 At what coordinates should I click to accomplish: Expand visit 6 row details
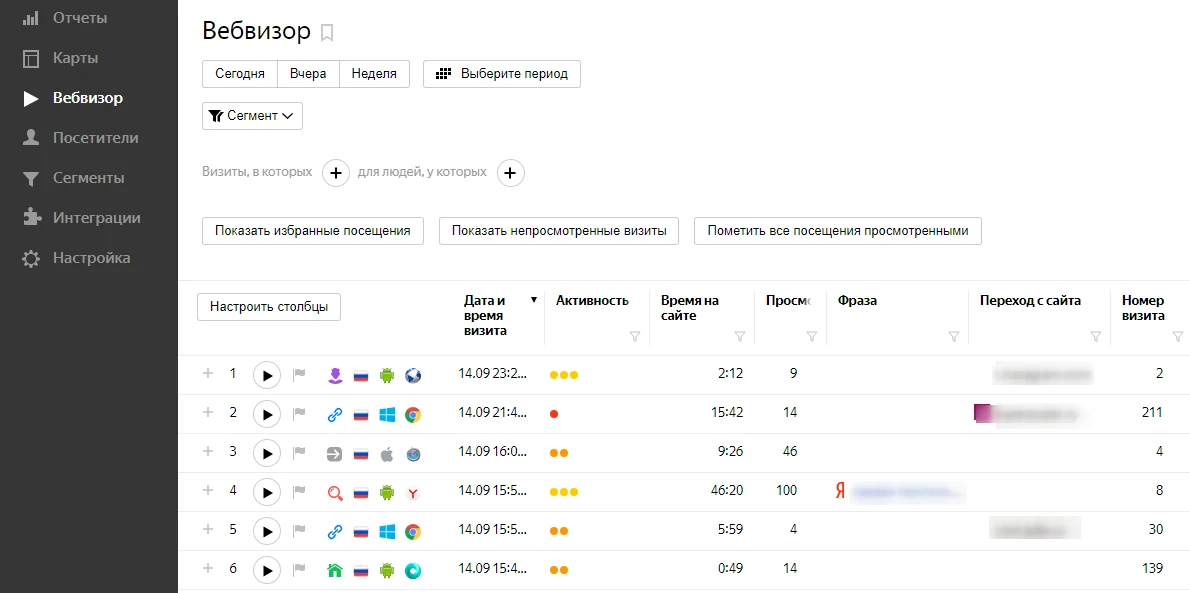click(x=208, y=569)
